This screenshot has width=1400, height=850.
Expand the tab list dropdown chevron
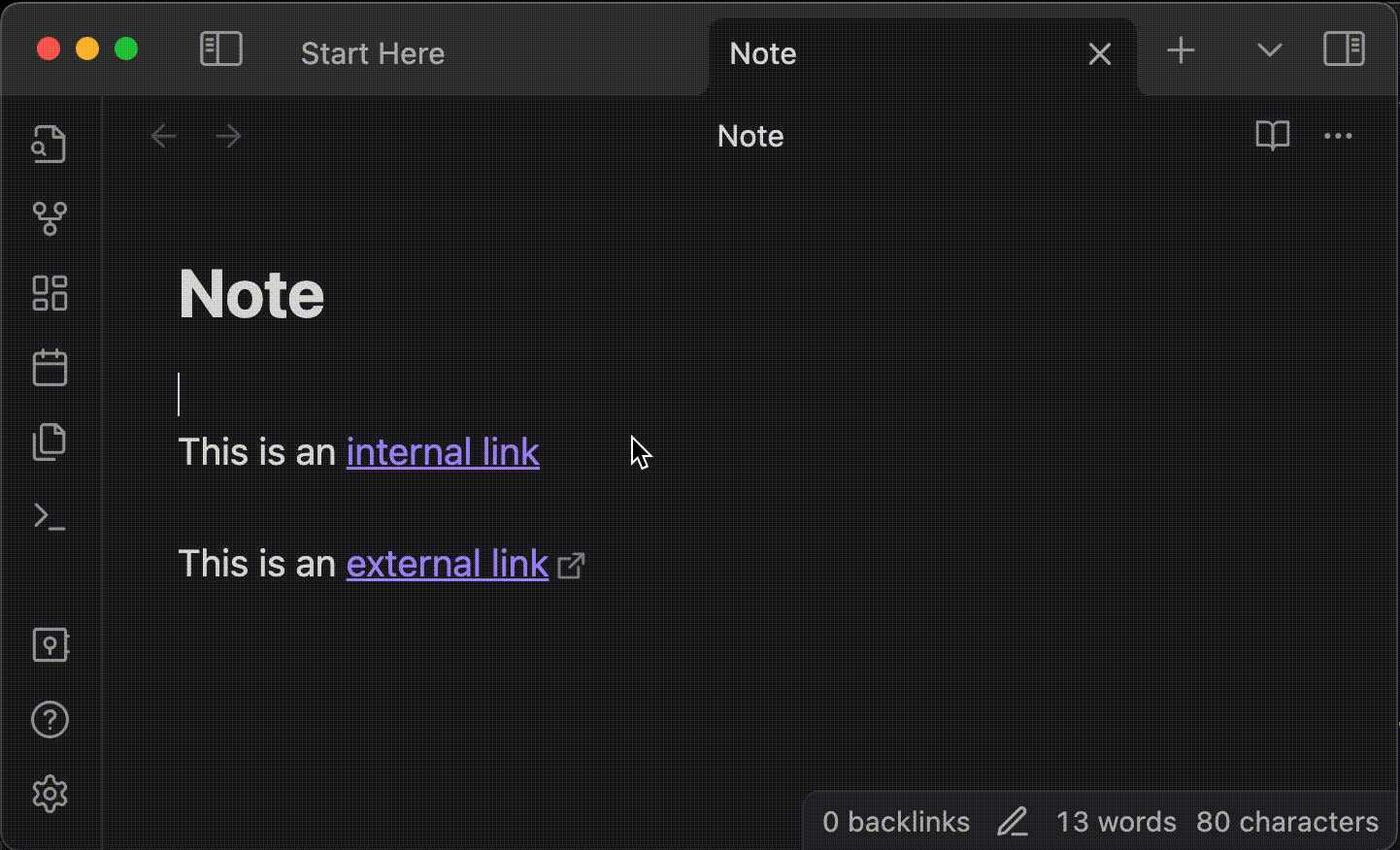coord(1269,50)
